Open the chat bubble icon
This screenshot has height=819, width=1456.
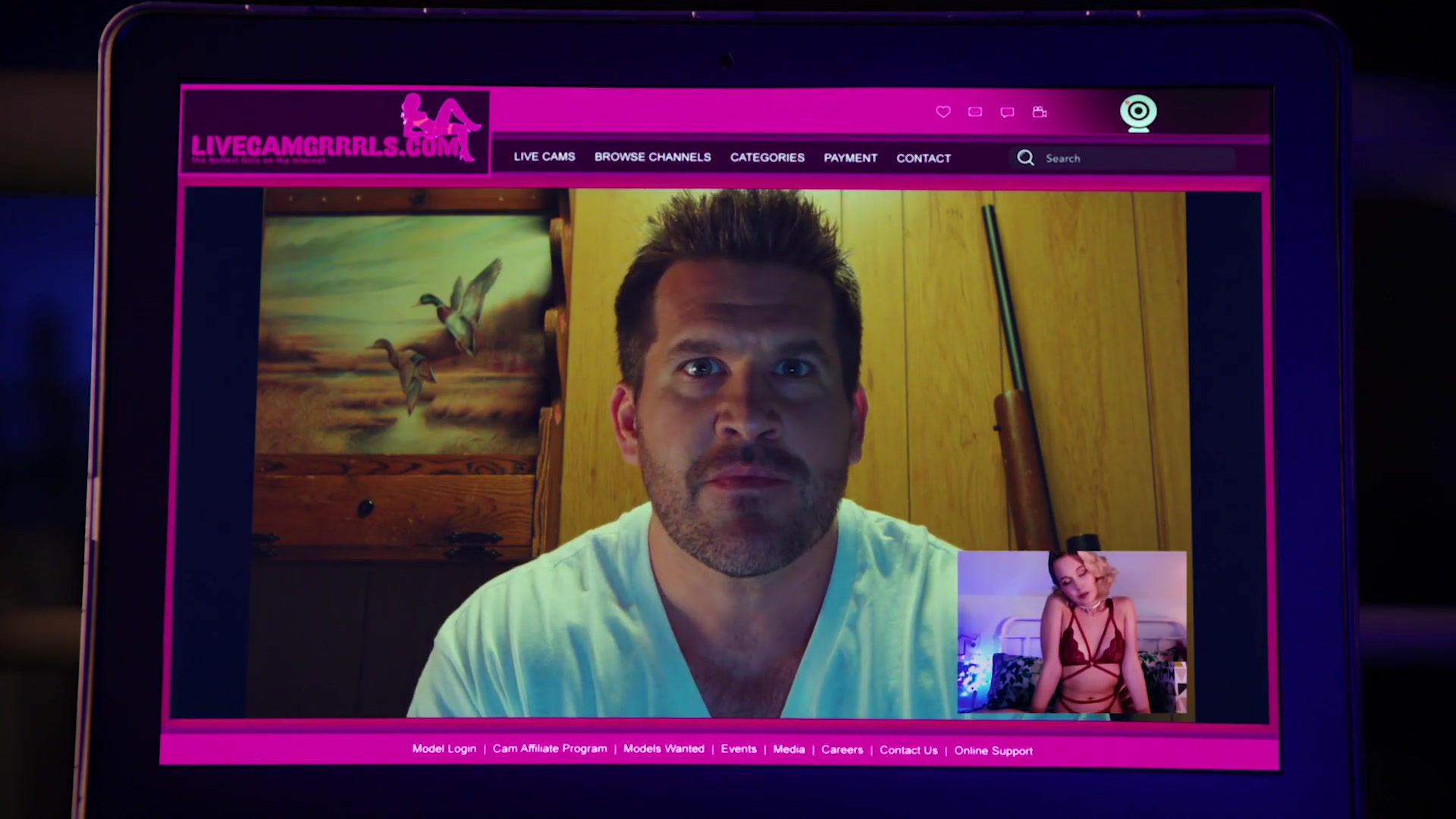coord(1007,112)
